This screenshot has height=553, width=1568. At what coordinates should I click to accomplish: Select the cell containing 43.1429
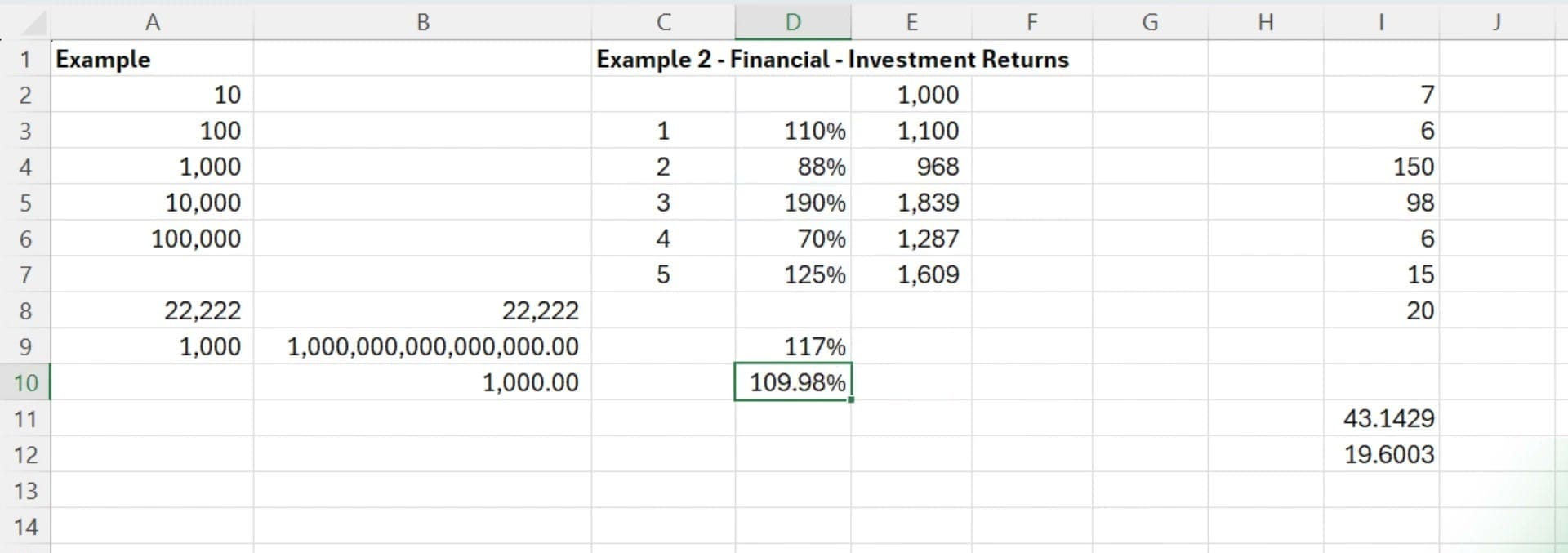[x=1381, y=418]
